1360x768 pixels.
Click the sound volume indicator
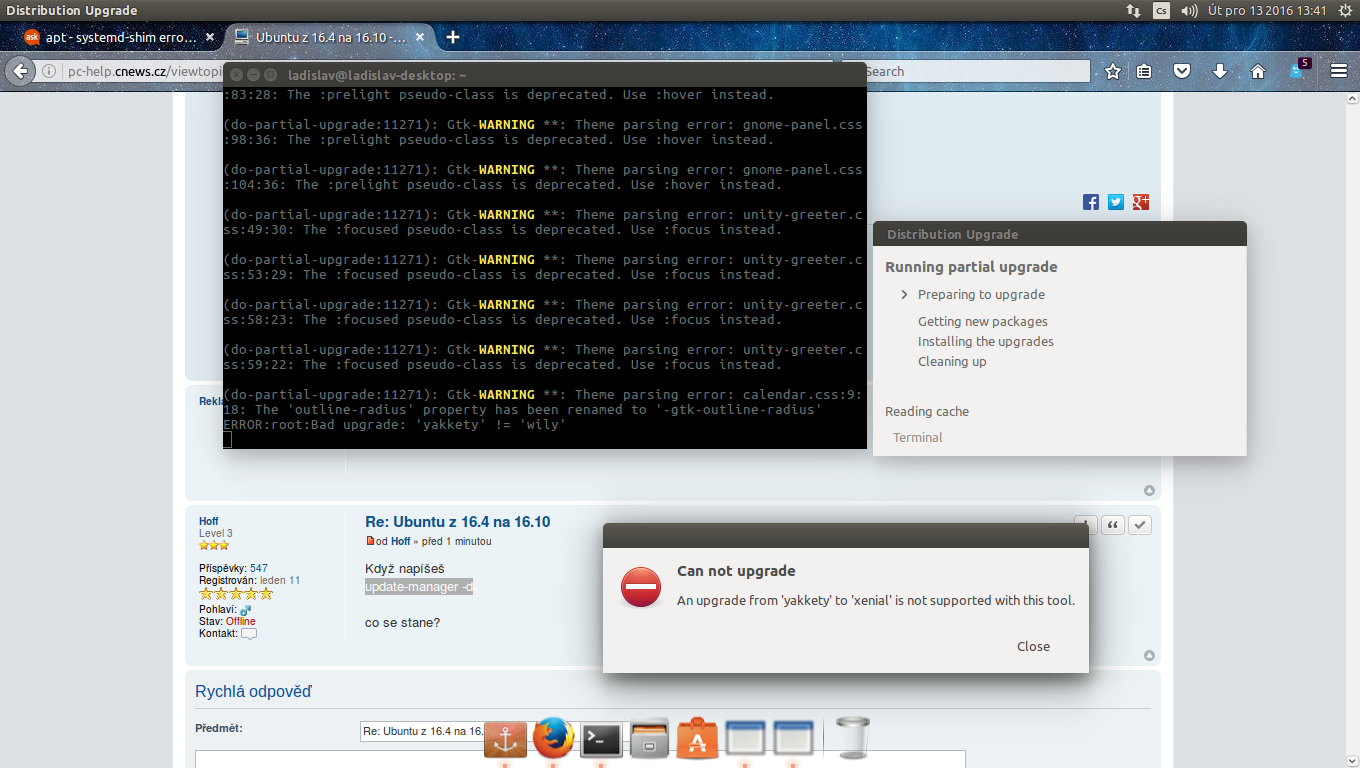click(x=1189, y=10)
